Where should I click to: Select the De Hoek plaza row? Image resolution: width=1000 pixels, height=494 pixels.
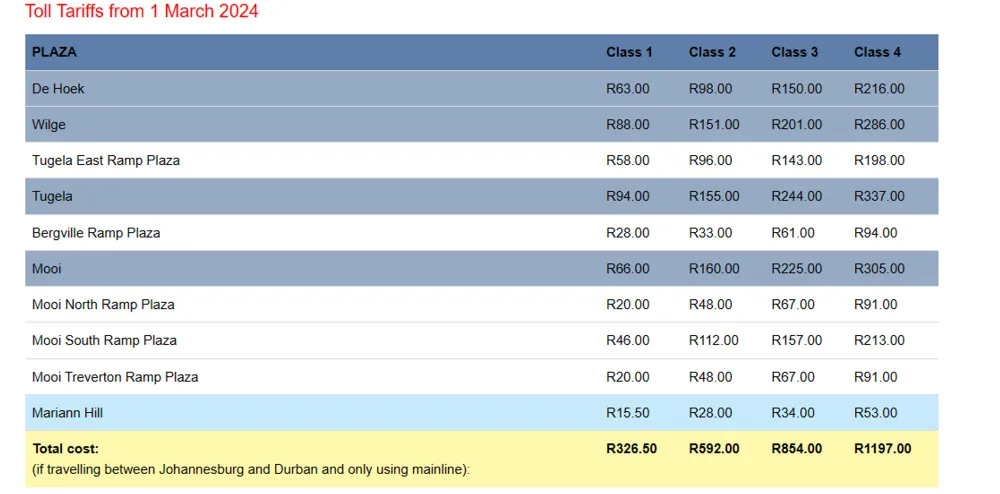point(482,89)
